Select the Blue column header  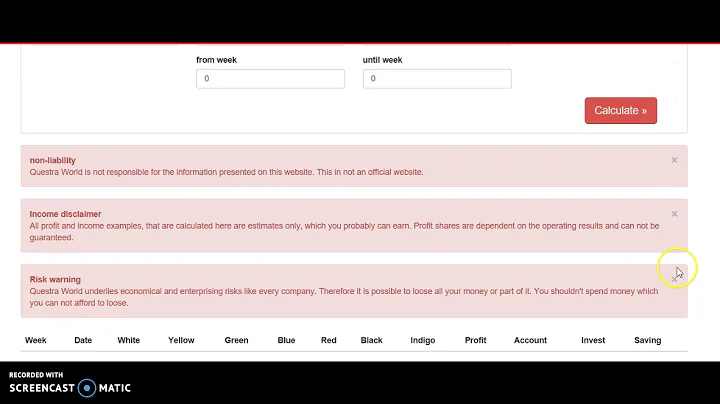point(286,340)
